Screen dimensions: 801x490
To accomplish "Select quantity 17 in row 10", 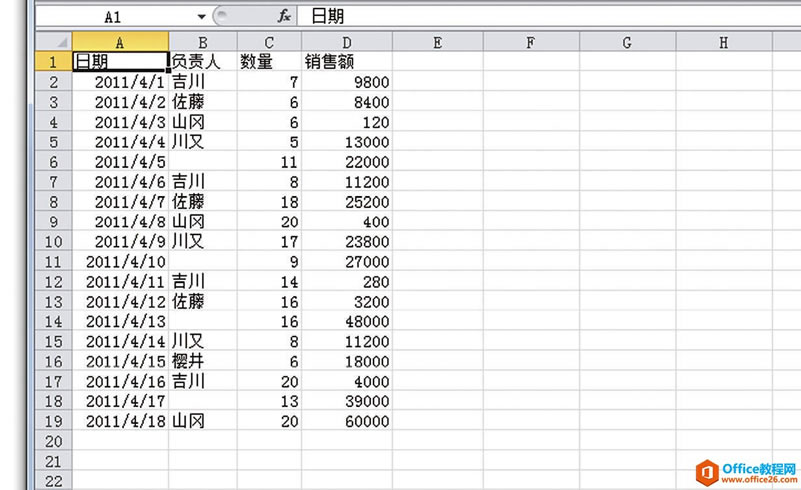I will tap(269, 242).
